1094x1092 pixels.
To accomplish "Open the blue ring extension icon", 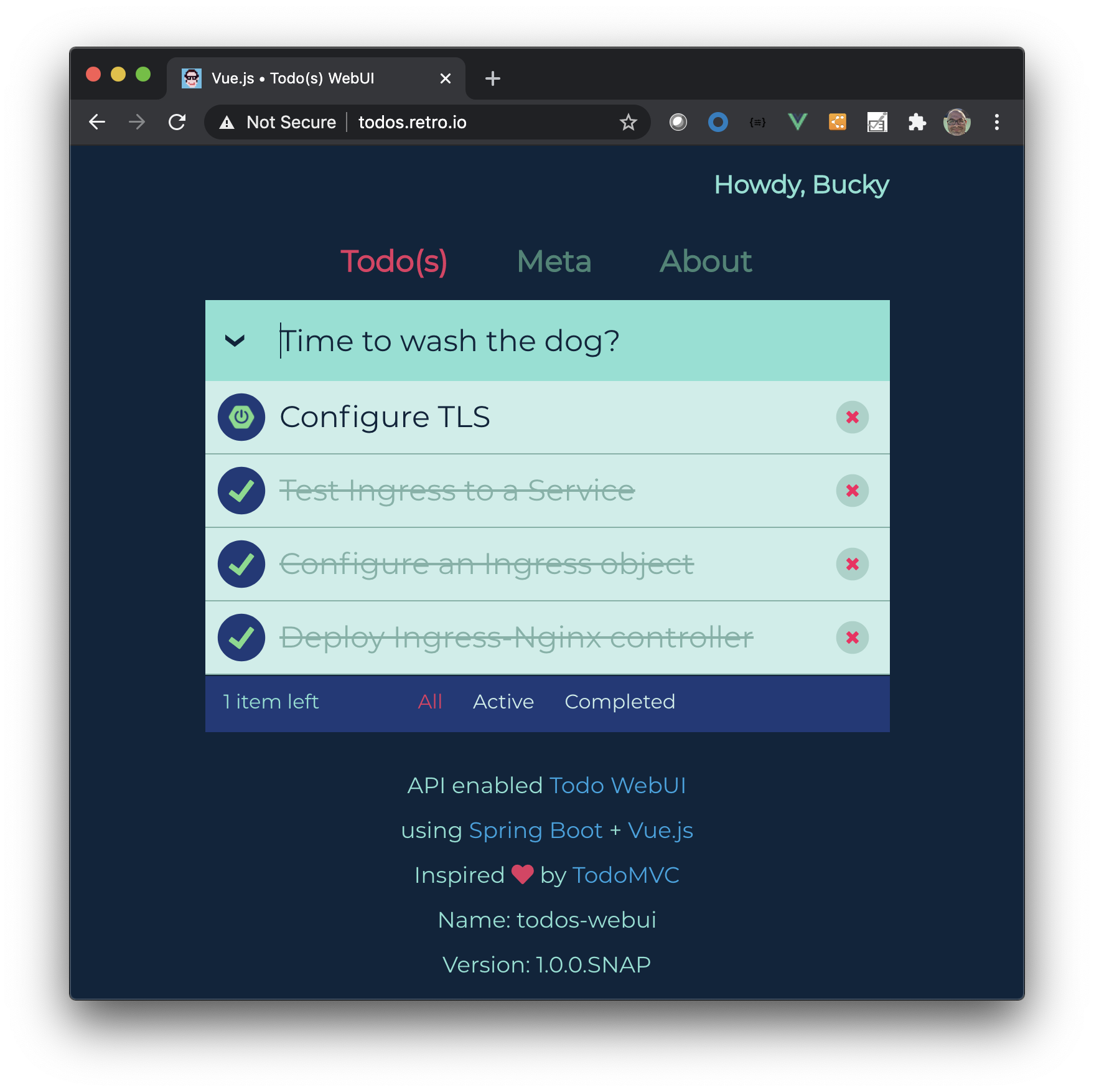I will click(718, 122).
